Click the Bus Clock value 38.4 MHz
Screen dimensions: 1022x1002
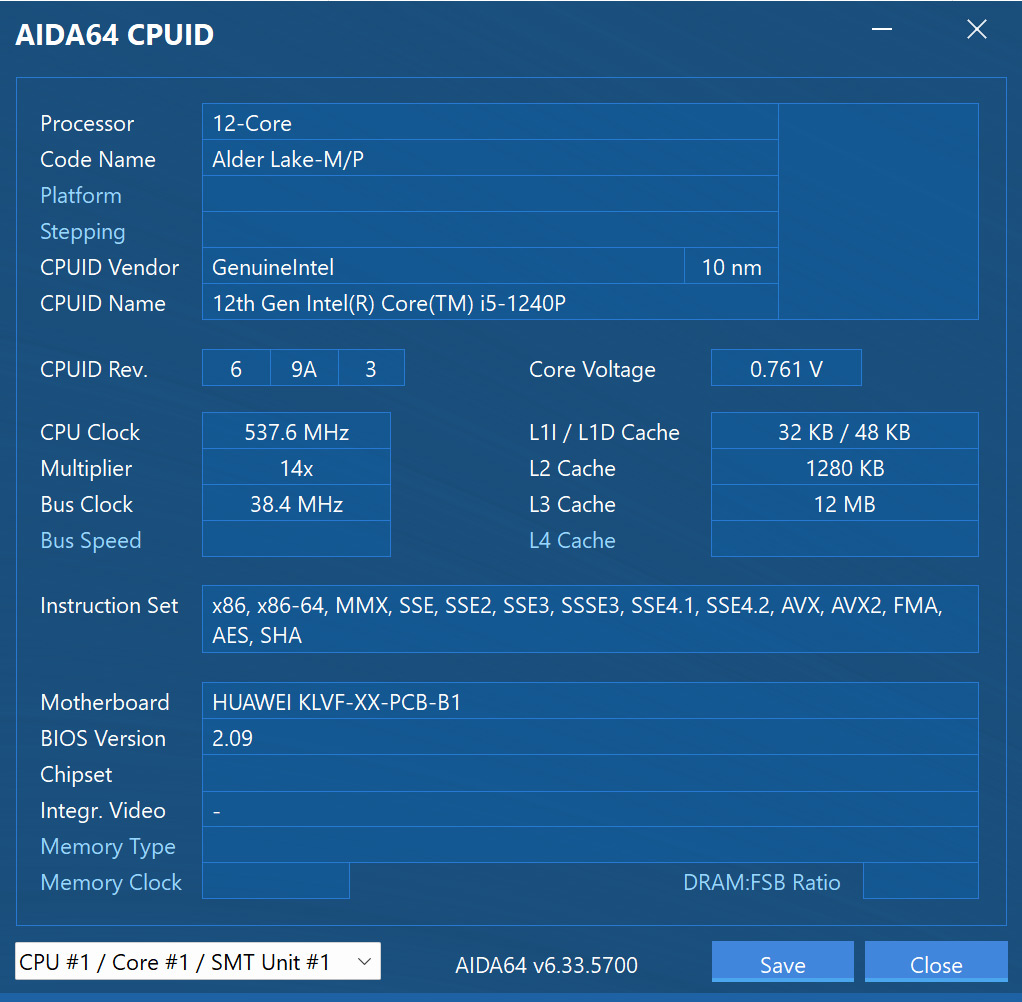297,503
